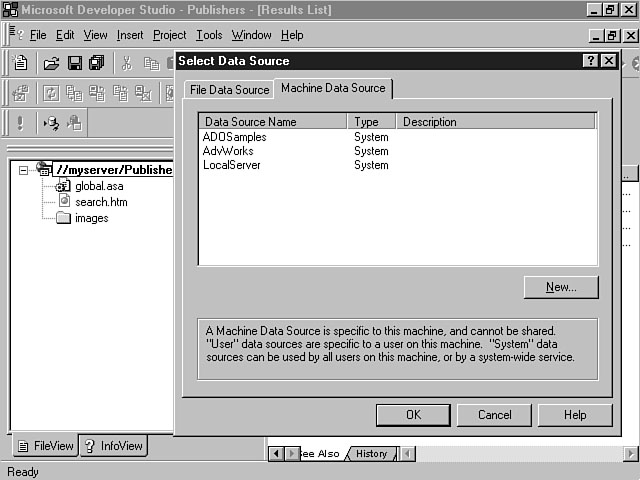640x480 pixels.
Task: Click the System type for LocalServer
Action: pyautogui.click(x=371, y=165)
